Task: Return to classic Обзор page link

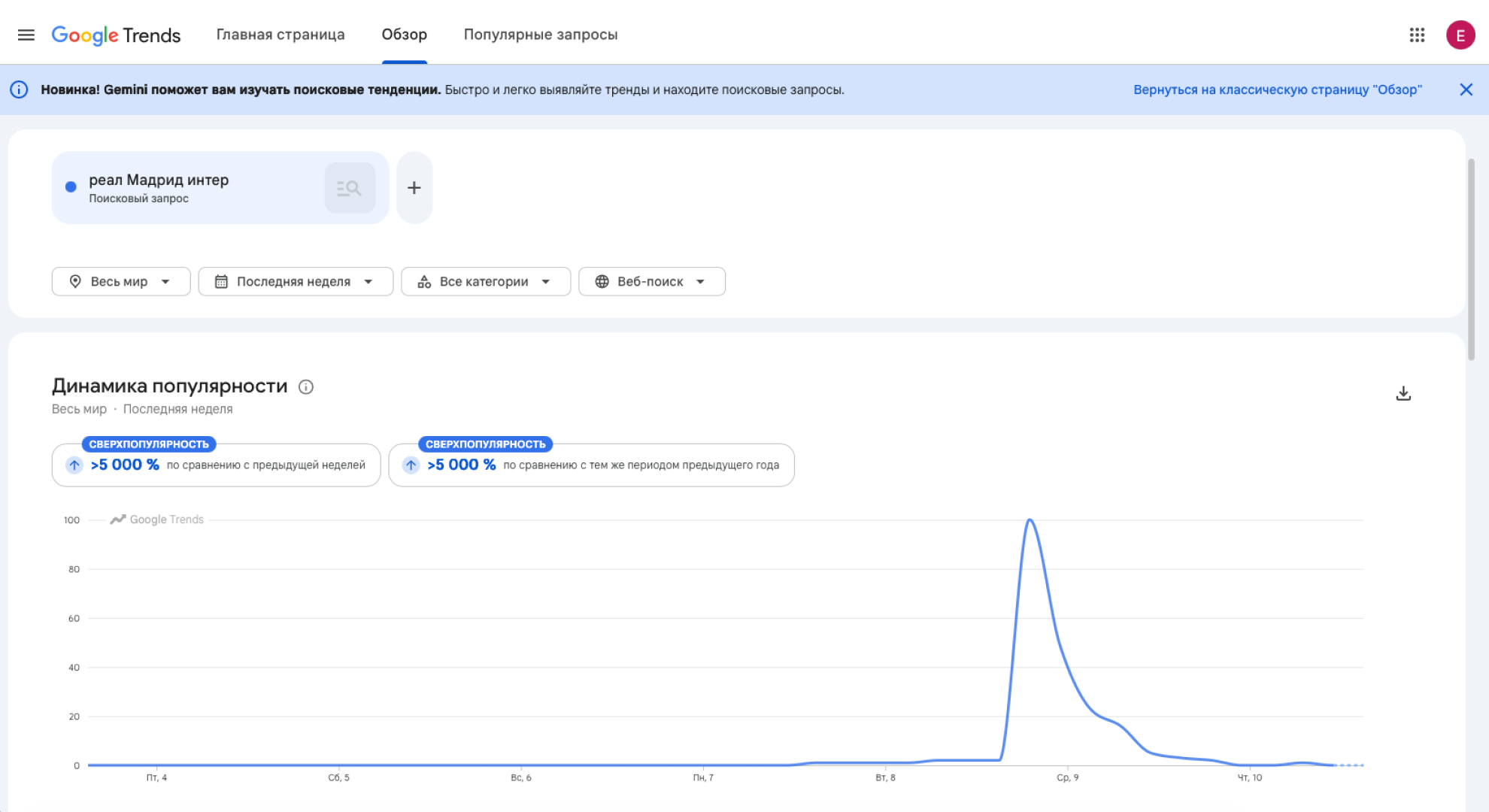Action: coord(1278,89)
